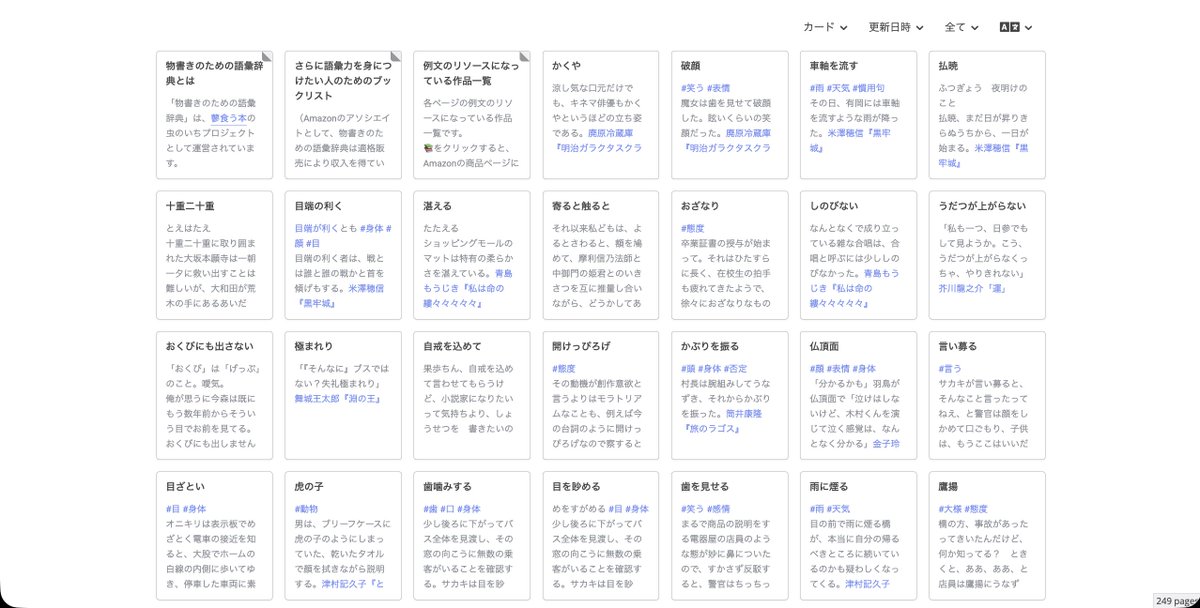Click #言う tag in 言い募る card
The image size is (1200, 608).
(949, 368)
